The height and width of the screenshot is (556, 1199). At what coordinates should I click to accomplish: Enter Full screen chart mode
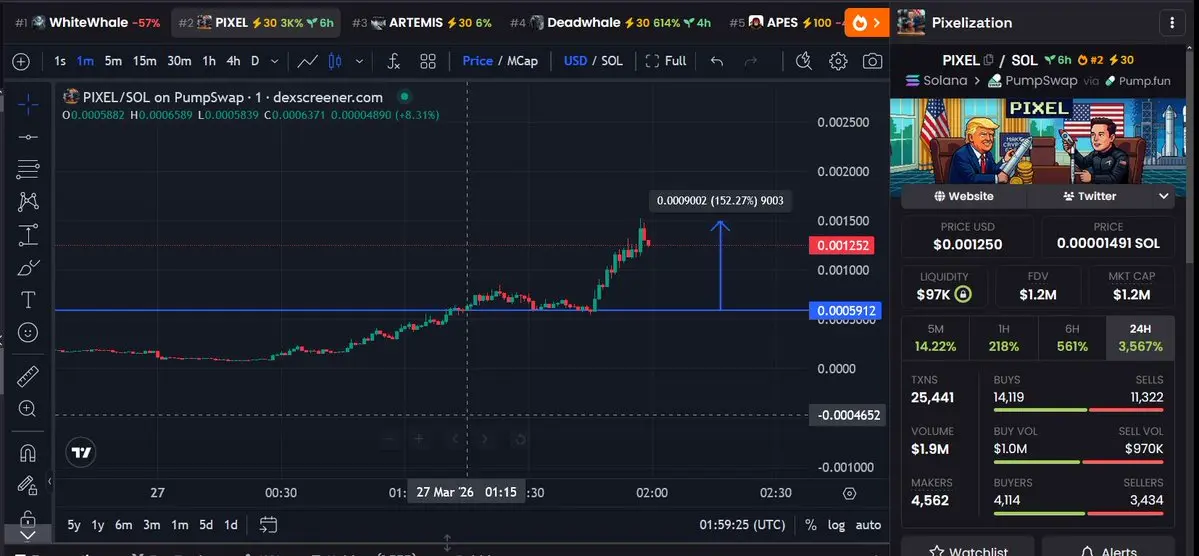point(666,61)
